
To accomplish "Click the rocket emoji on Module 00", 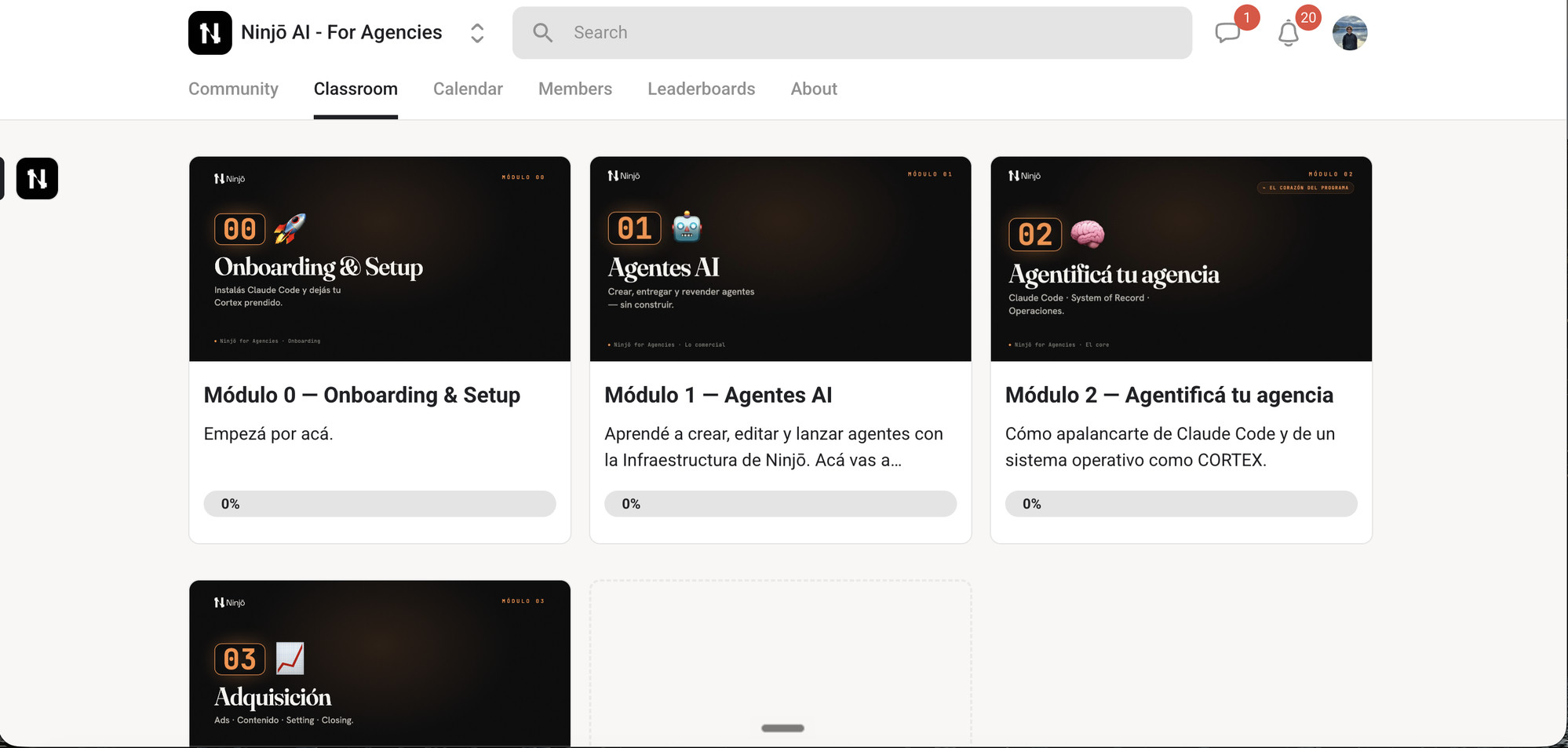I will pos(290,228).
